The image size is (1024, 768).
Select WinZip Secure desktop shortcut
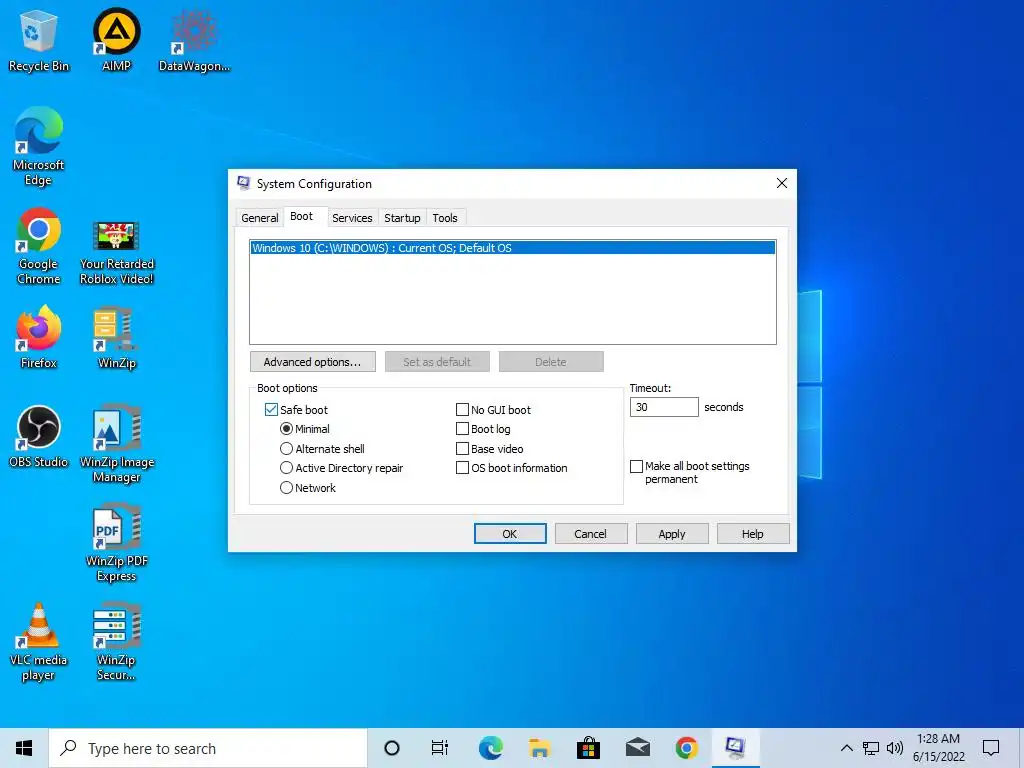(x=116, y=643)
